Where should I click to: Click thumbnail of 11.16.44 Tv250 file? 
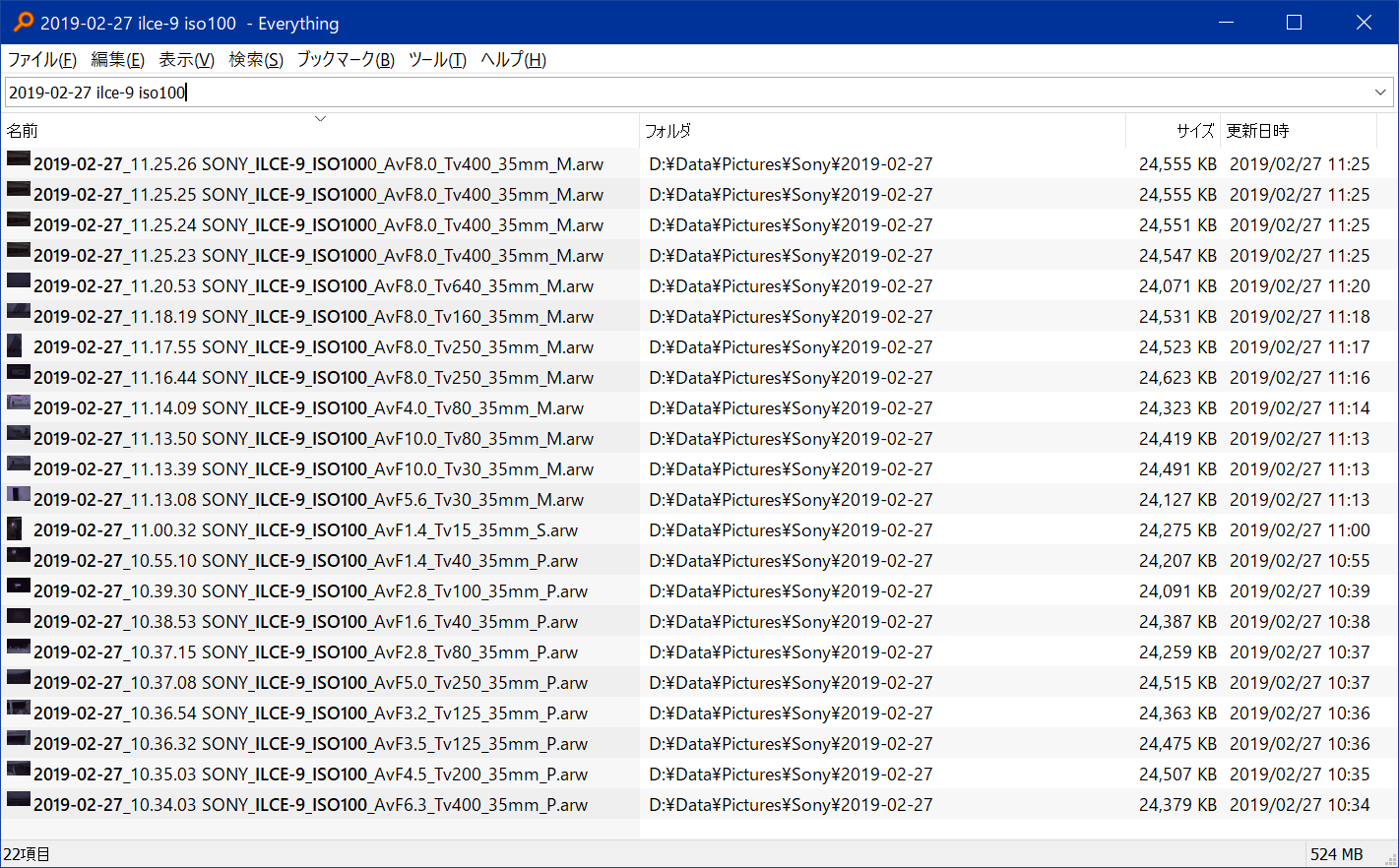pyautogui.click(x=18, y=372)
